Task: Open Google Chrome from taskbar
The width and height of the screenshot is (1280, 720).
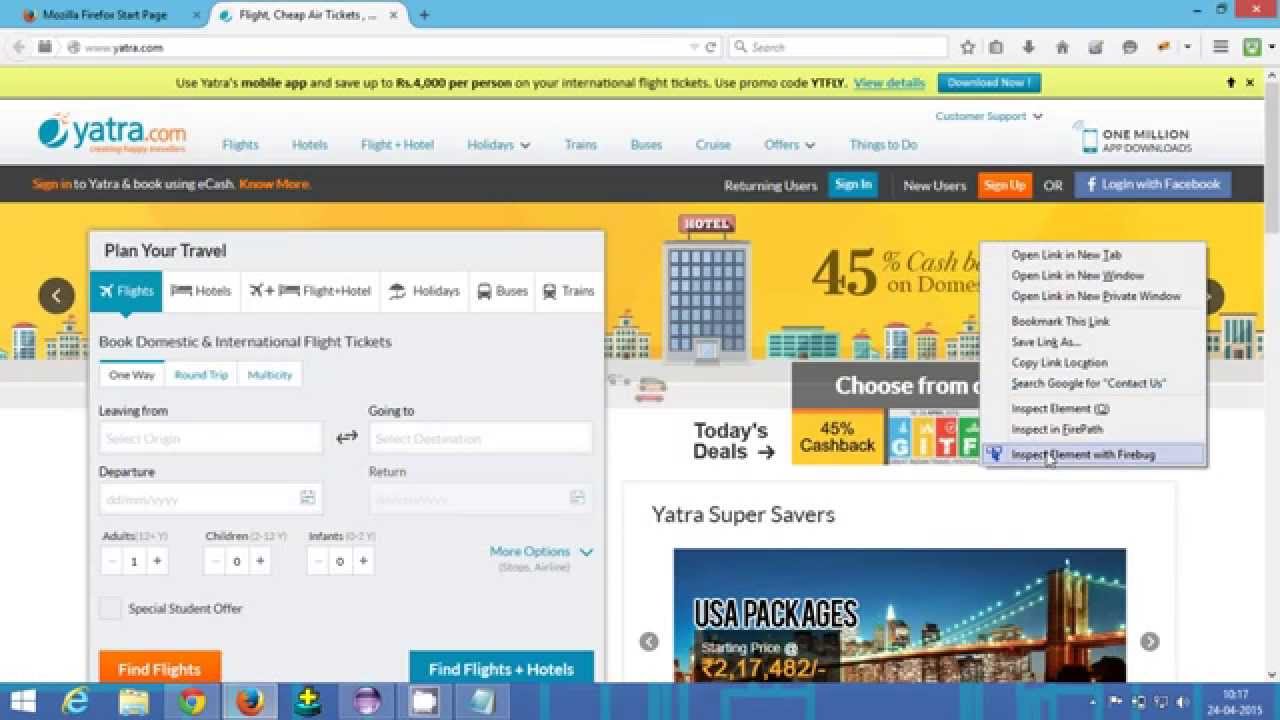Action: [192, 701]
